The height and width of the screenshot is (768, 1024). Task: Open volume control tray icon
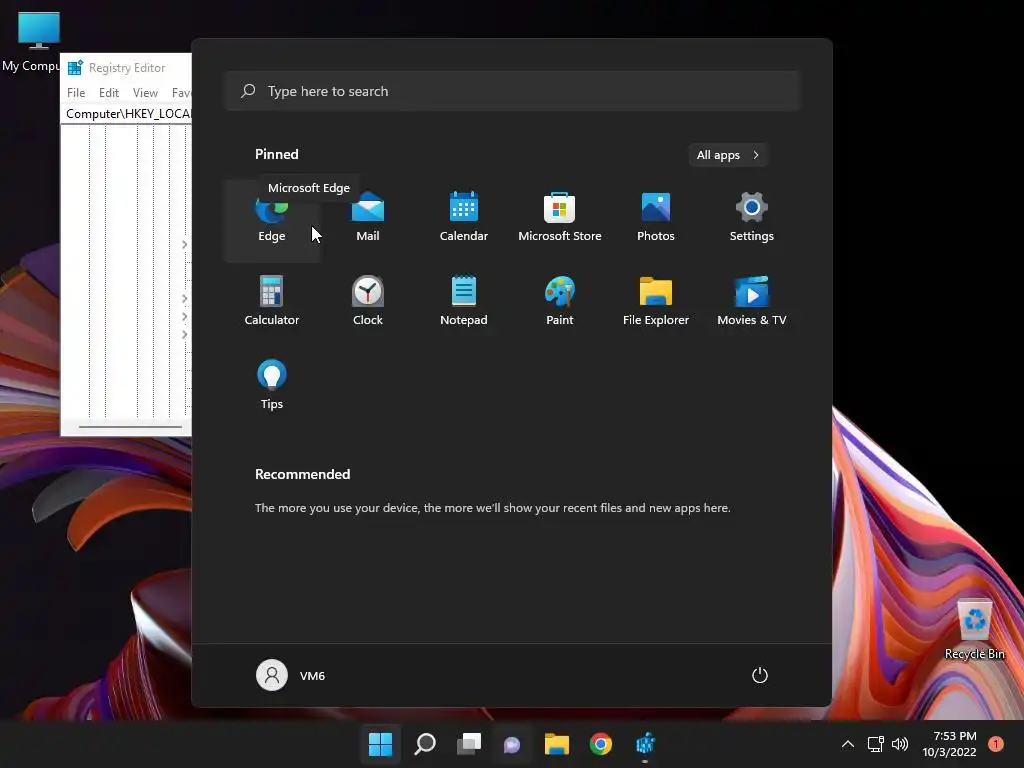click(x=900, y=744)
